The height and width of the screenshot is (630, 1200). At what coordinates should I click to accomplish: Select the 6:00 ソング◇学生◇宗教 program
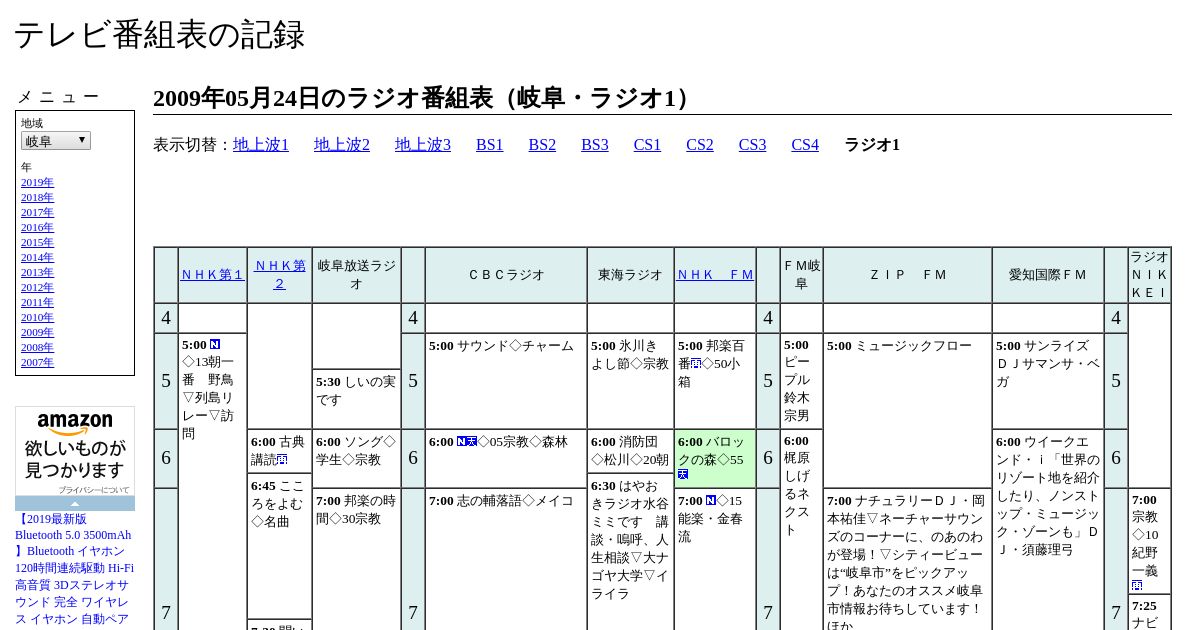point(356,459)
